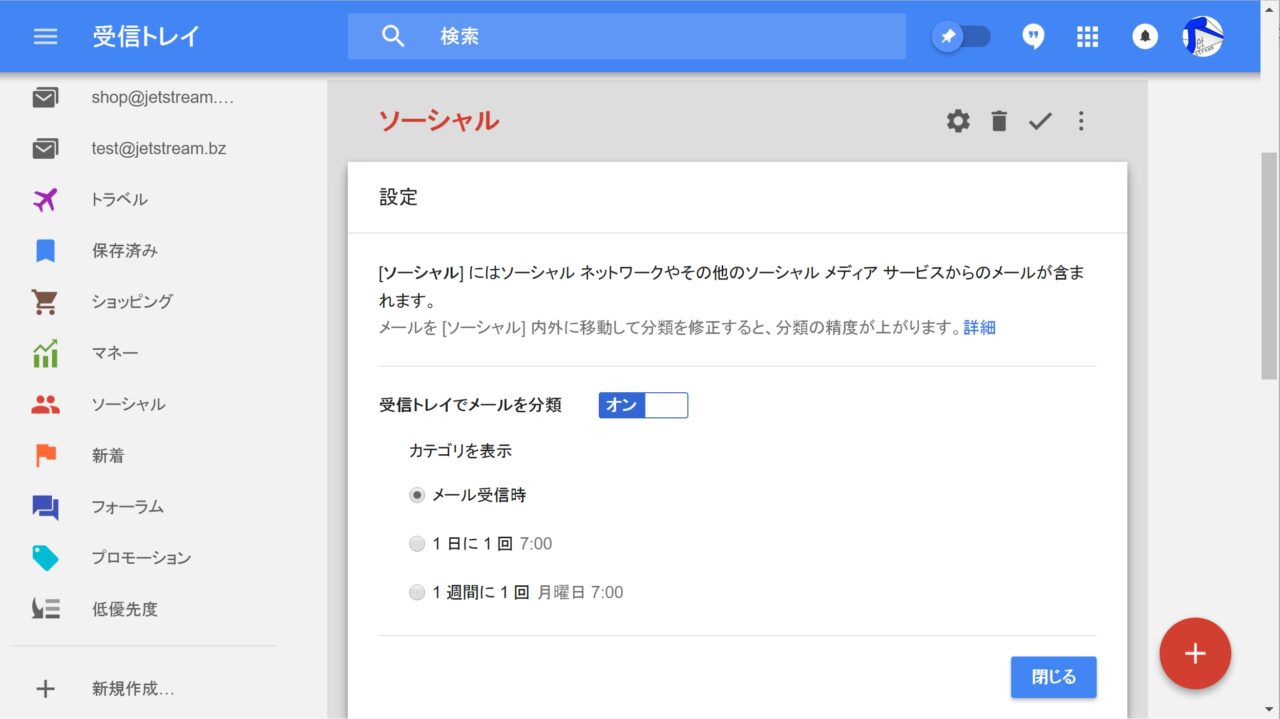Viewport: 1280px width, 719px height.
Task: Click the red compose plus button
Action: (1195, 654)
